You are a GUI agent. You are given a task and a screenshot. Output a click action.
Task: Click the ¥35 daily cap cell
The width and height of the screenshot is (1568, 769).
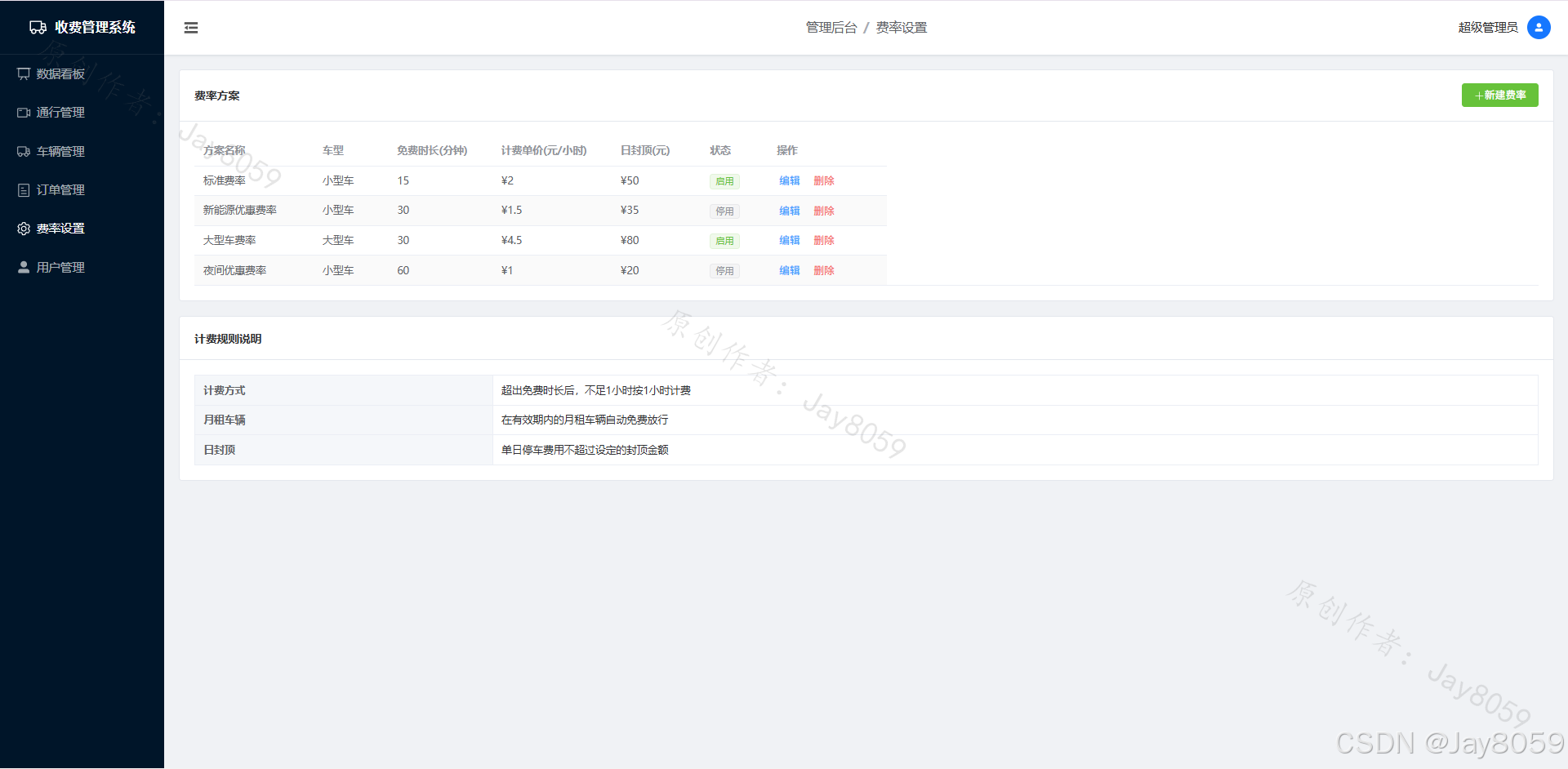click(630, 211)
